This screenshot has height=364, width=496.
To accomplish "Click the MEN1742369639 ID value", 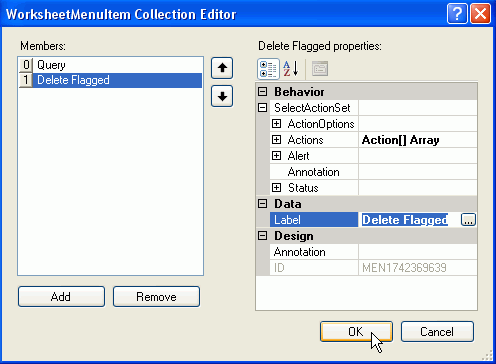I will click(x=404, y=268).
